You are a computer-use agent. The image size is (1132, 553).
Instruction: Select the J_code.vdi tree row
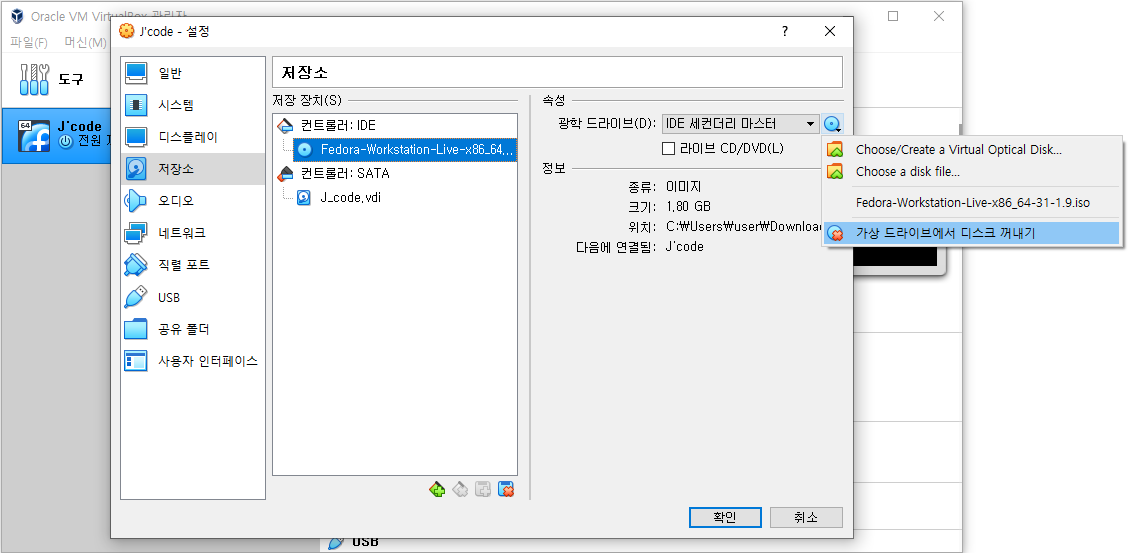tap(395, 197)
